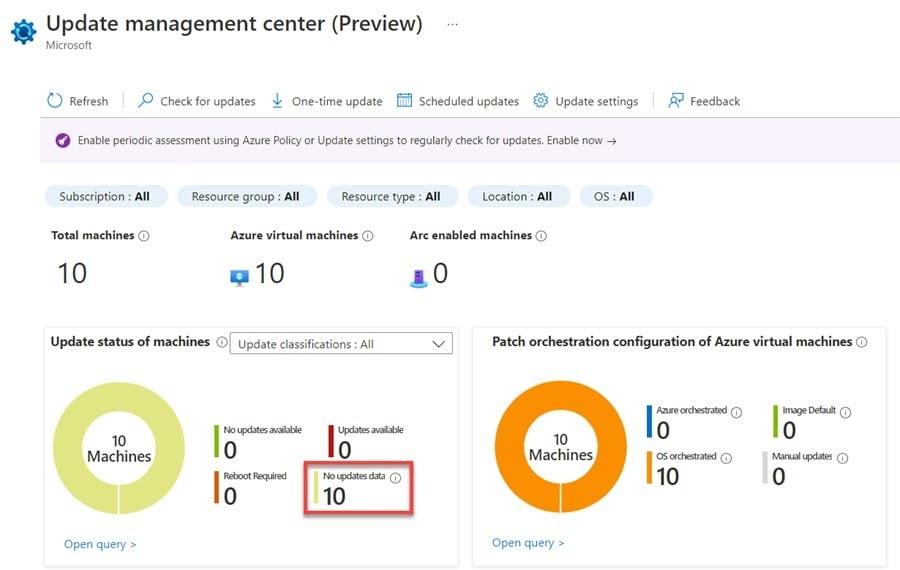Viewport: 900px width, 570px height.
Task: Open the ellipsis menu beside the title
Action: pos(452,25)
